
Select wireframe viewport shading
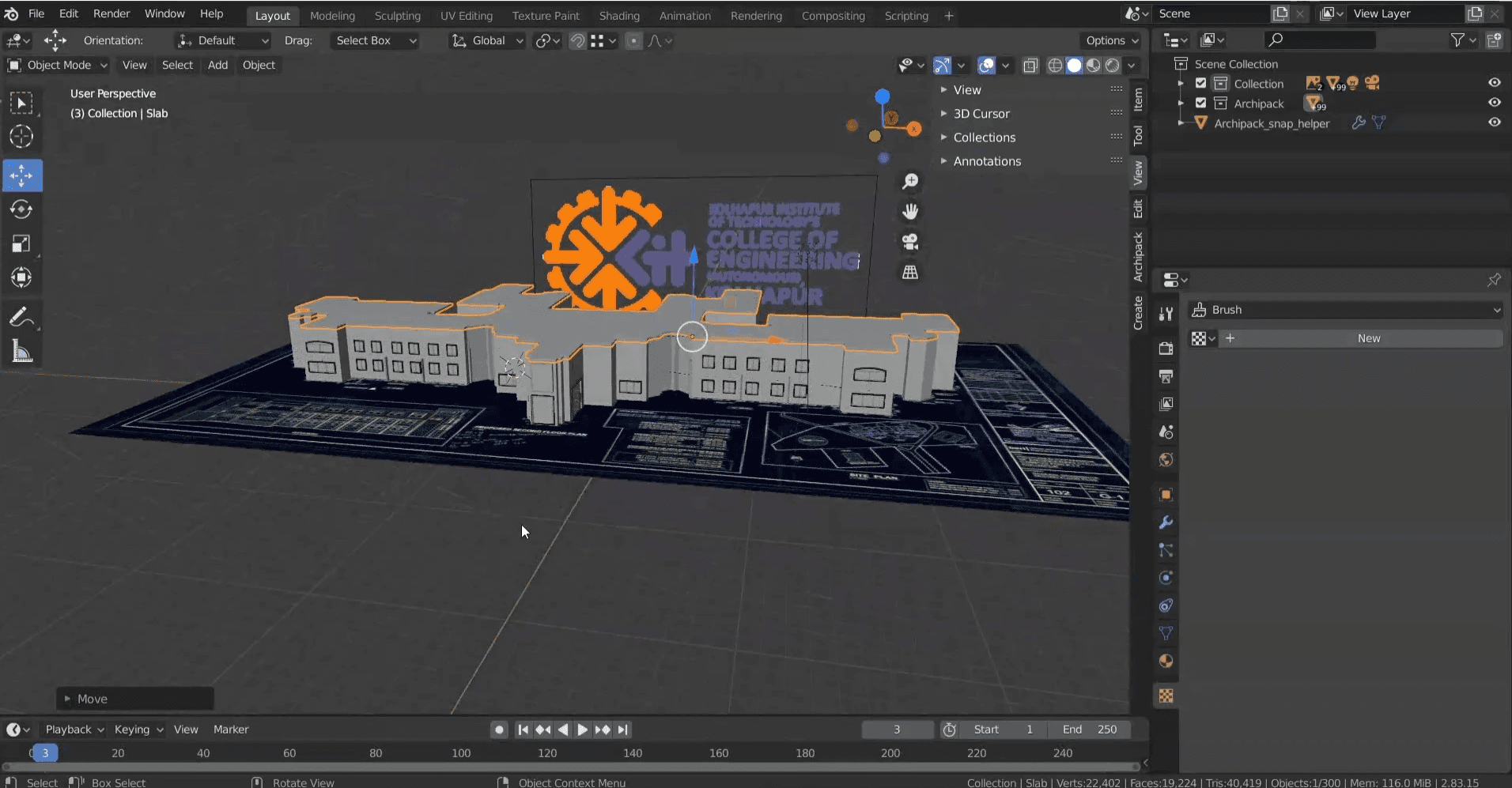pyautogui.click(x=1055, y=66)
